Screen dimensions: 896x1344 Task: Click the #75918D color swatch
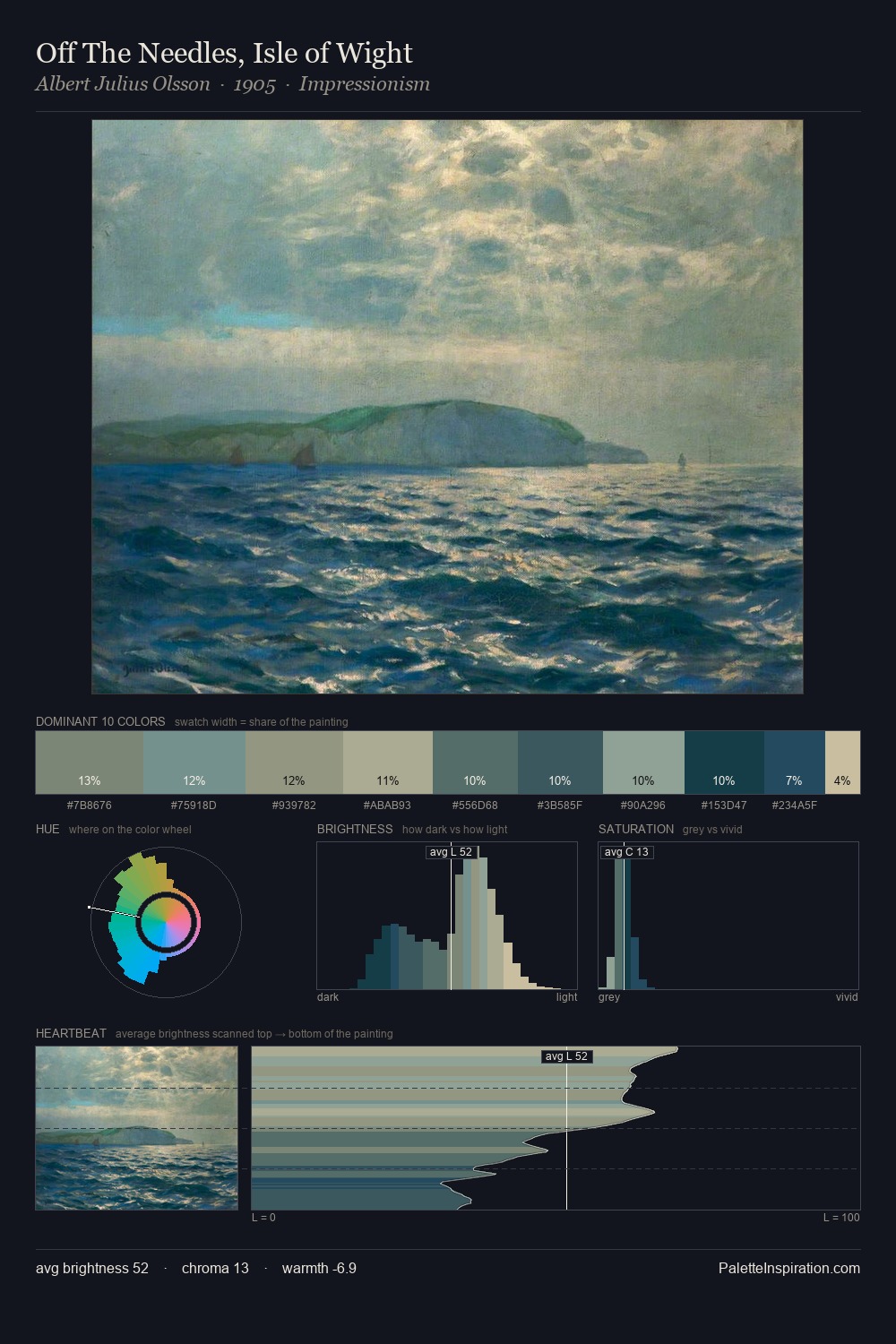point(194,762)
